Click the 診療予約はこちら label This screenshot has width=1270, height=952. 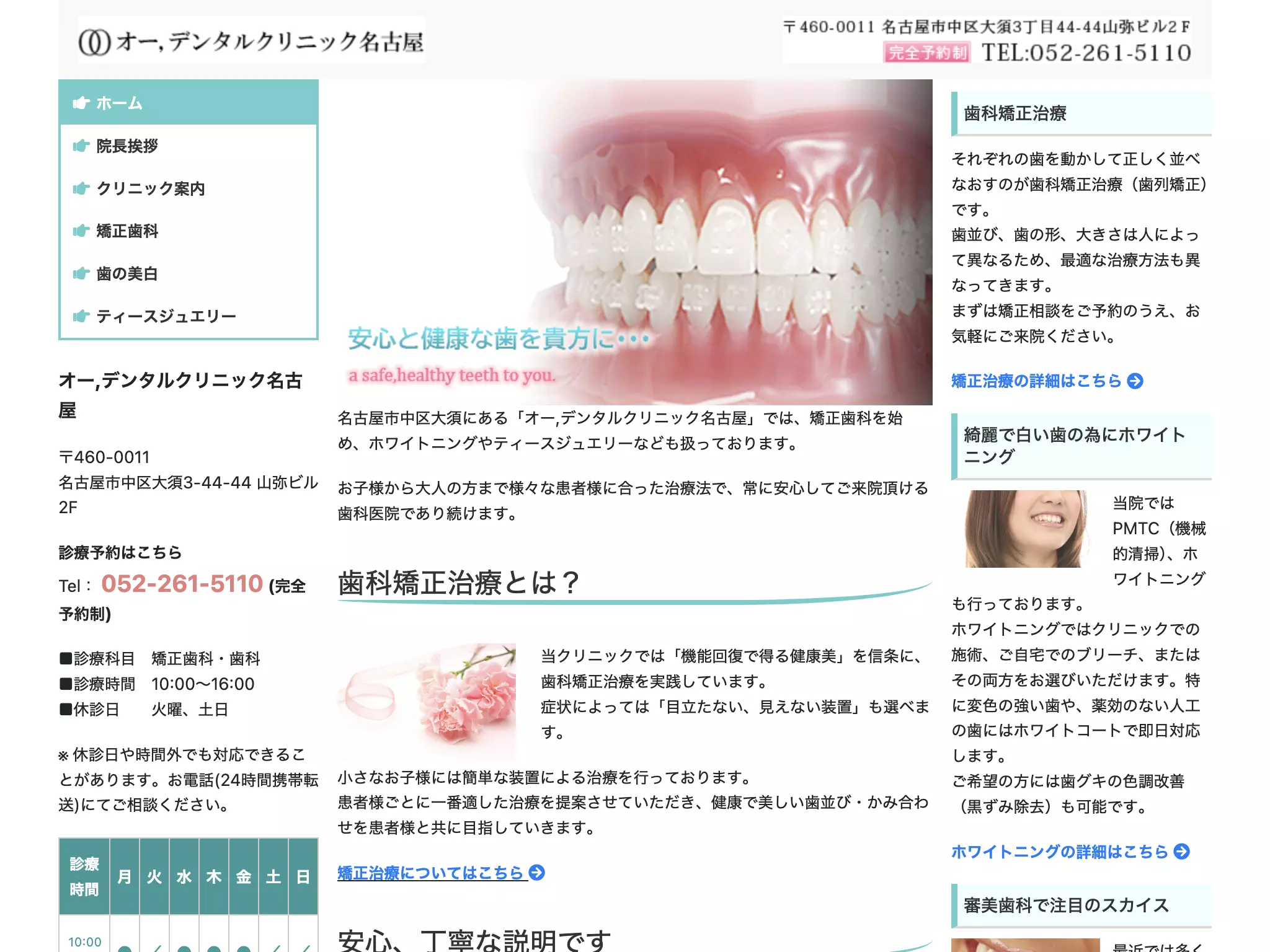(x=120, y=552)
